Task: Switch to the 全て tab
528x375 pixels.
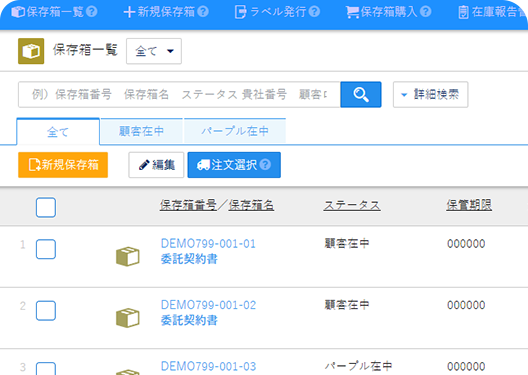Action: coord(58,132)
